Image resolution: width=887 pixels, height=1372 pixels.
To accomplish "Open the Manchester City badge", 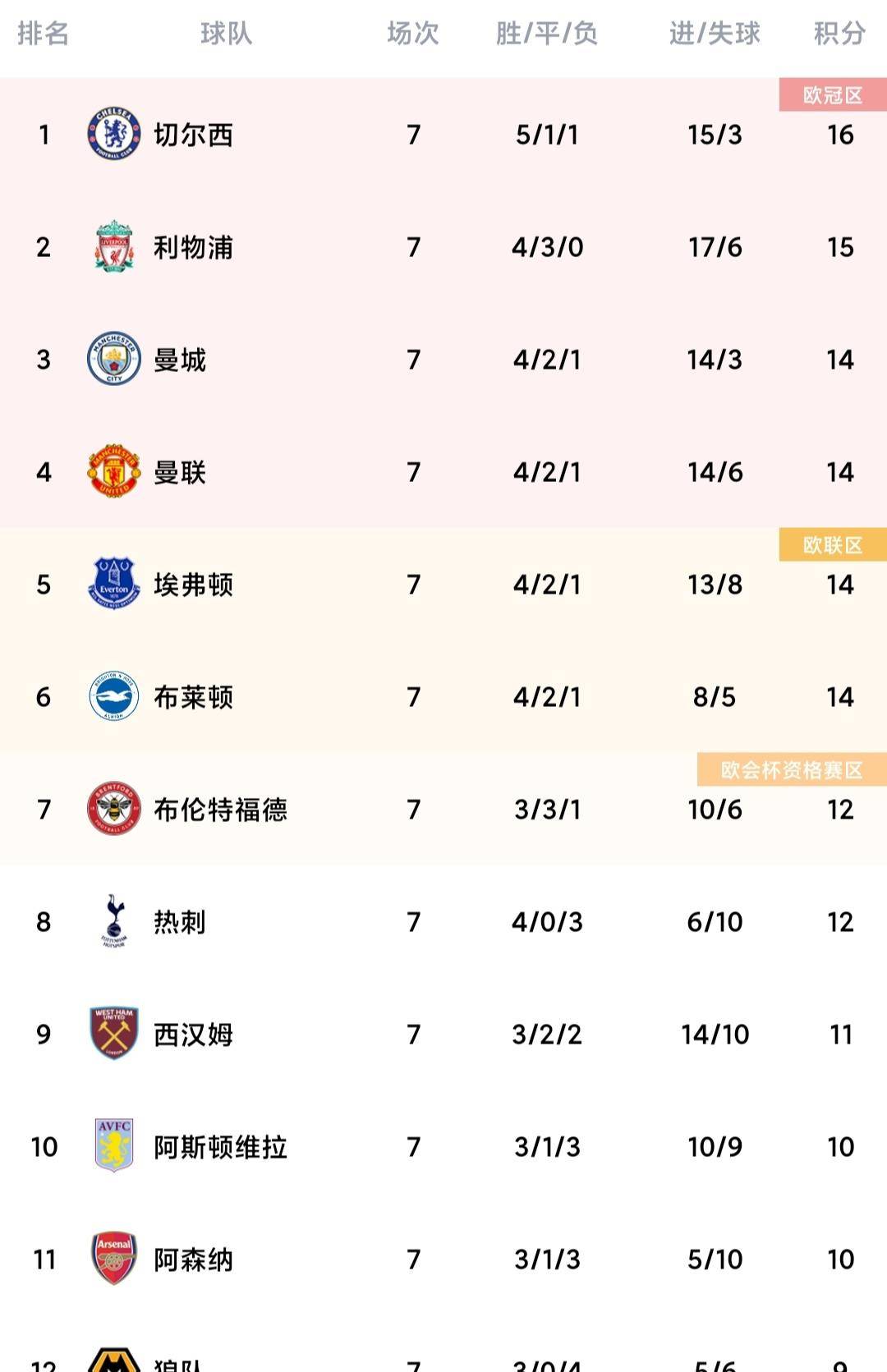I will tap(114, 359).
